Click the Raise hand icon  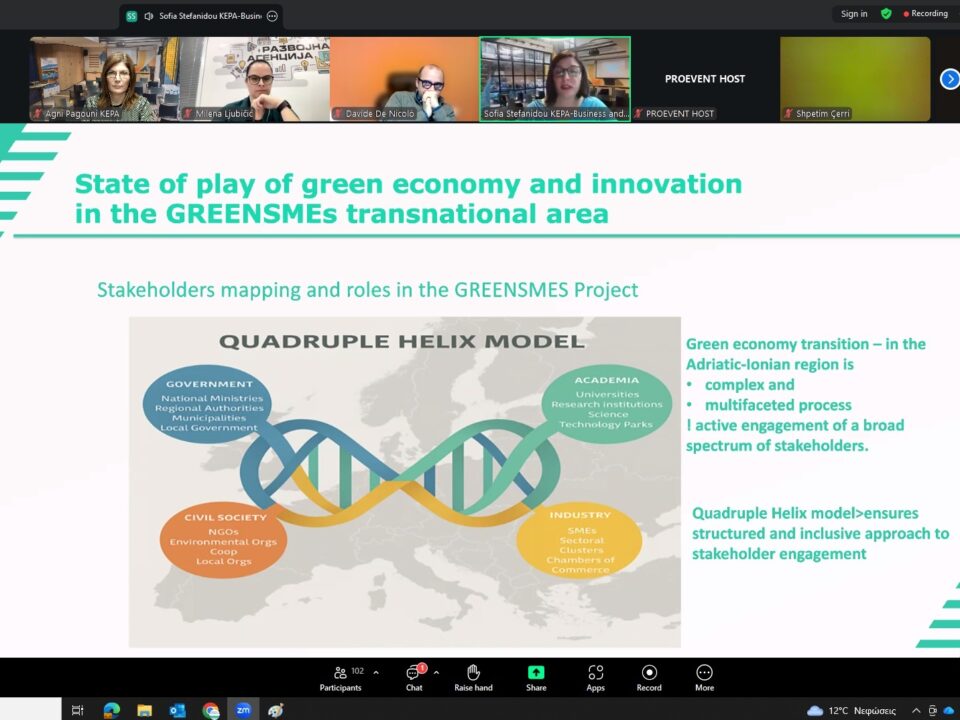pyautogui.click(x=473, y=677)
